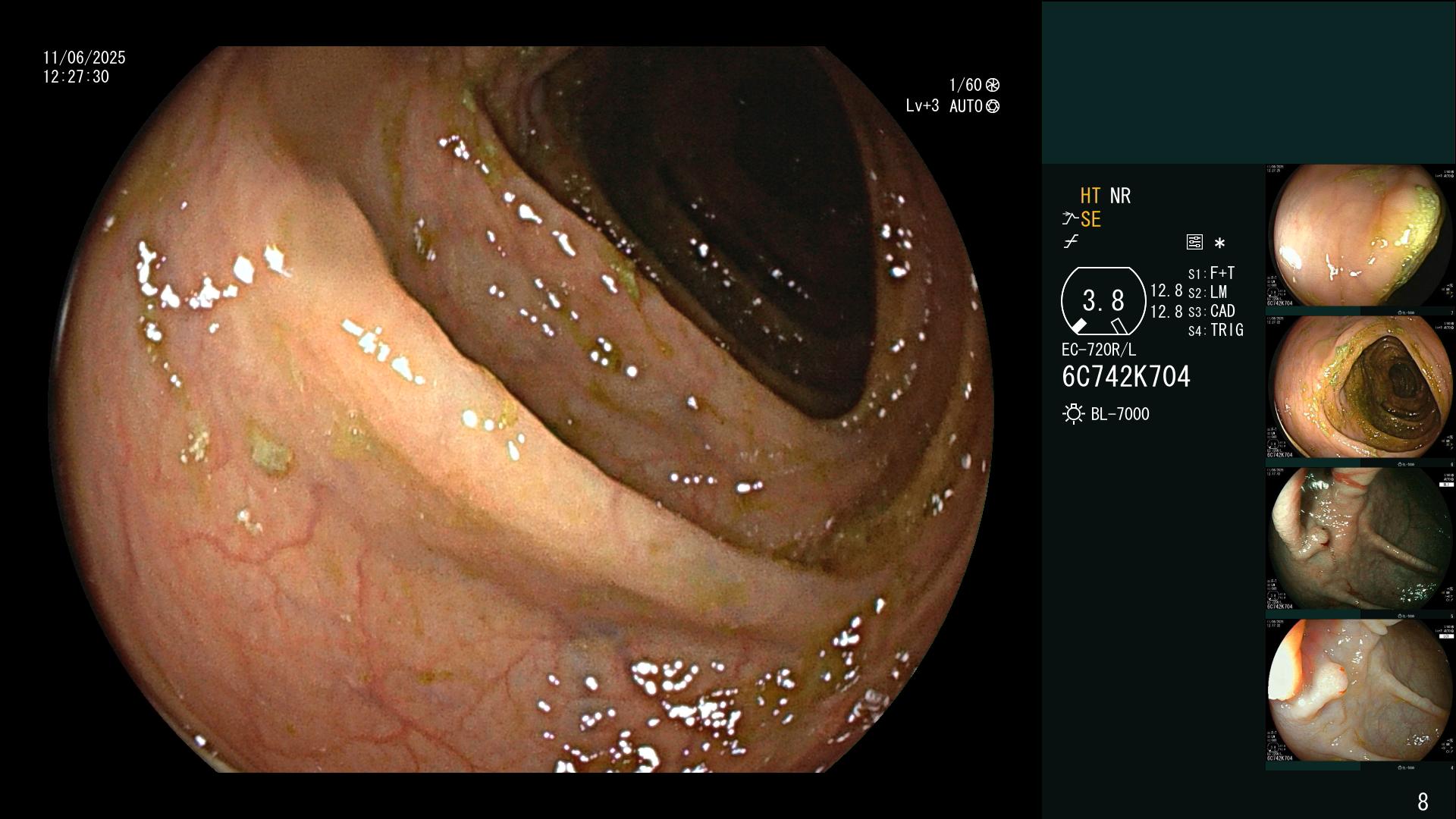
Task: Click the NR noise reduction indicator
Action: [x=1120, y=196]
